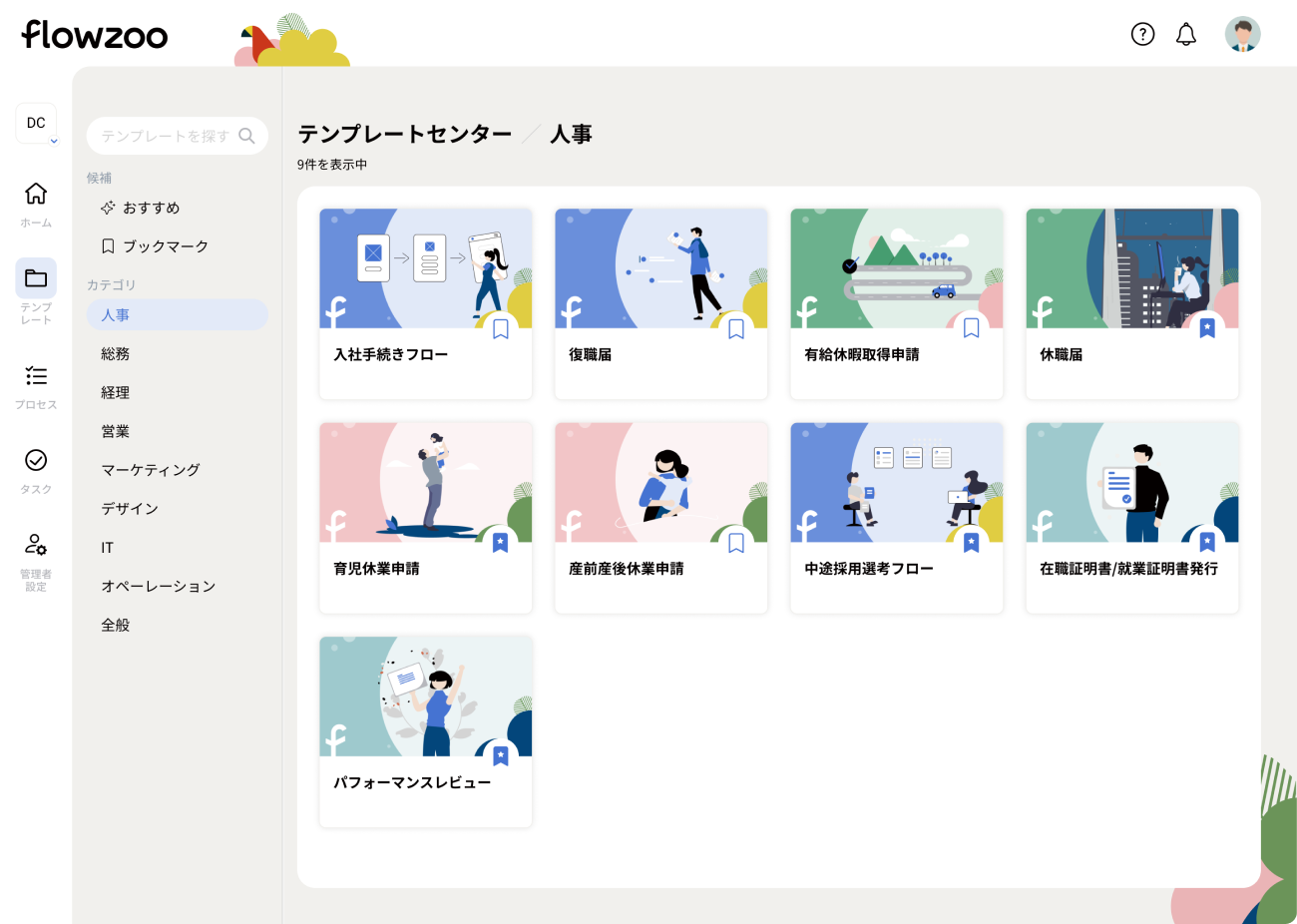Open 在職証明書/就業証明書発行 template thumbnail

pos(1132,482)
